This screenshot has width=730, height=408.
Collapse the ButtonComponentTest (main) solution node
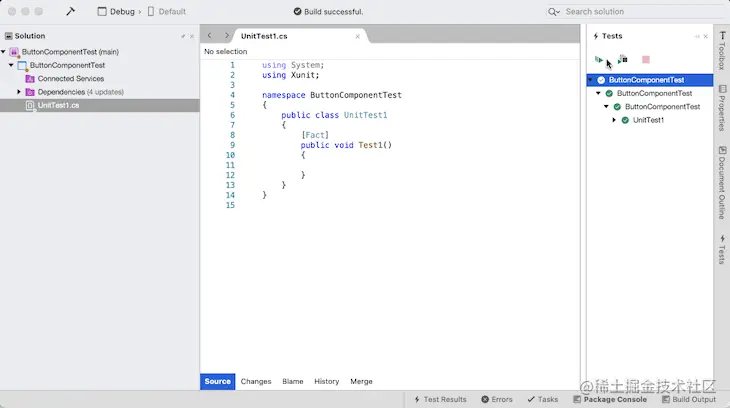point(3,52)
